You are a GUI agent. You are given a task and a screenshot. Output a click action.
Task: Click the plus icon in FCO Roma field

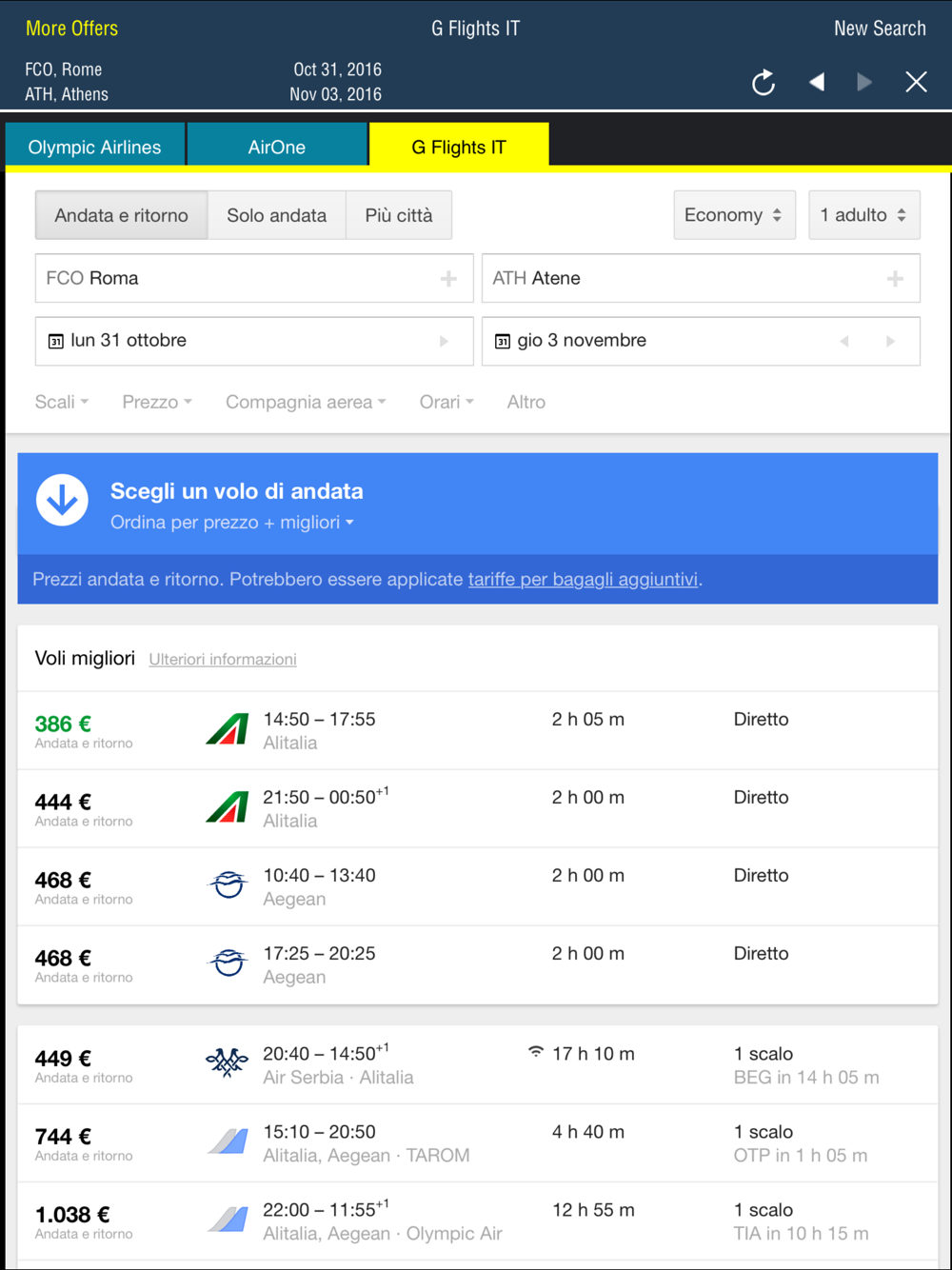pos(448,278)
